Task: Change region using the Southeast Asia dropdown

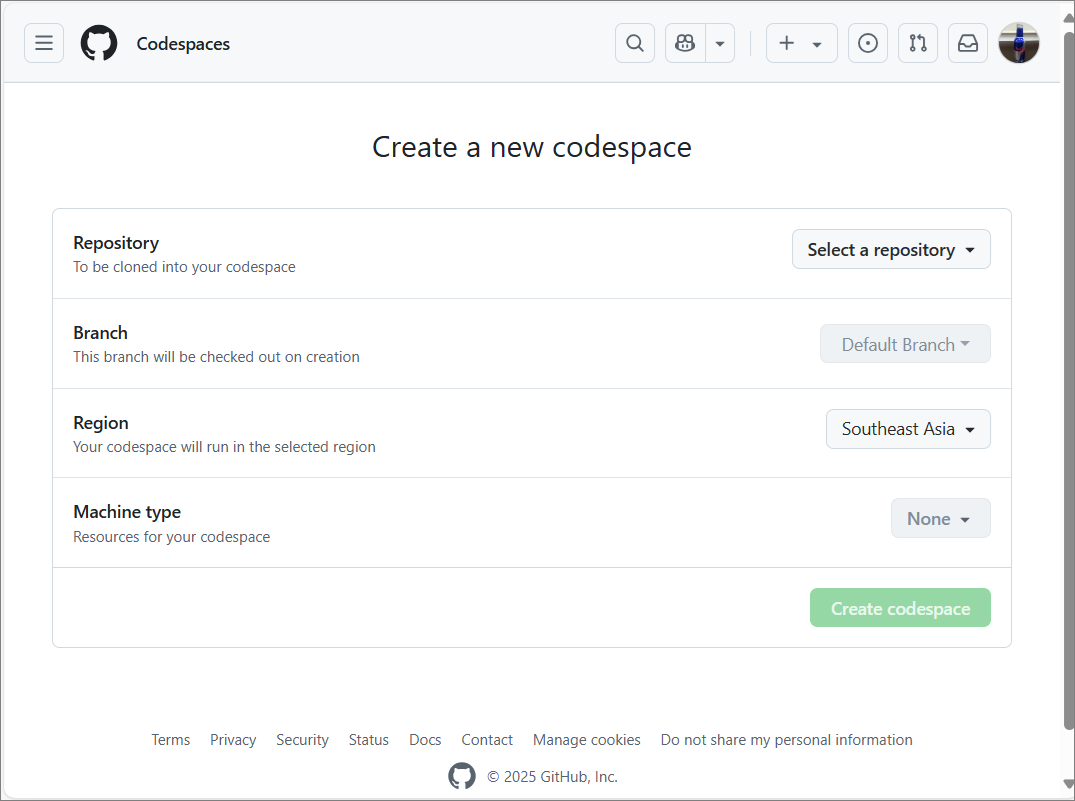Action: pos(907,428)
